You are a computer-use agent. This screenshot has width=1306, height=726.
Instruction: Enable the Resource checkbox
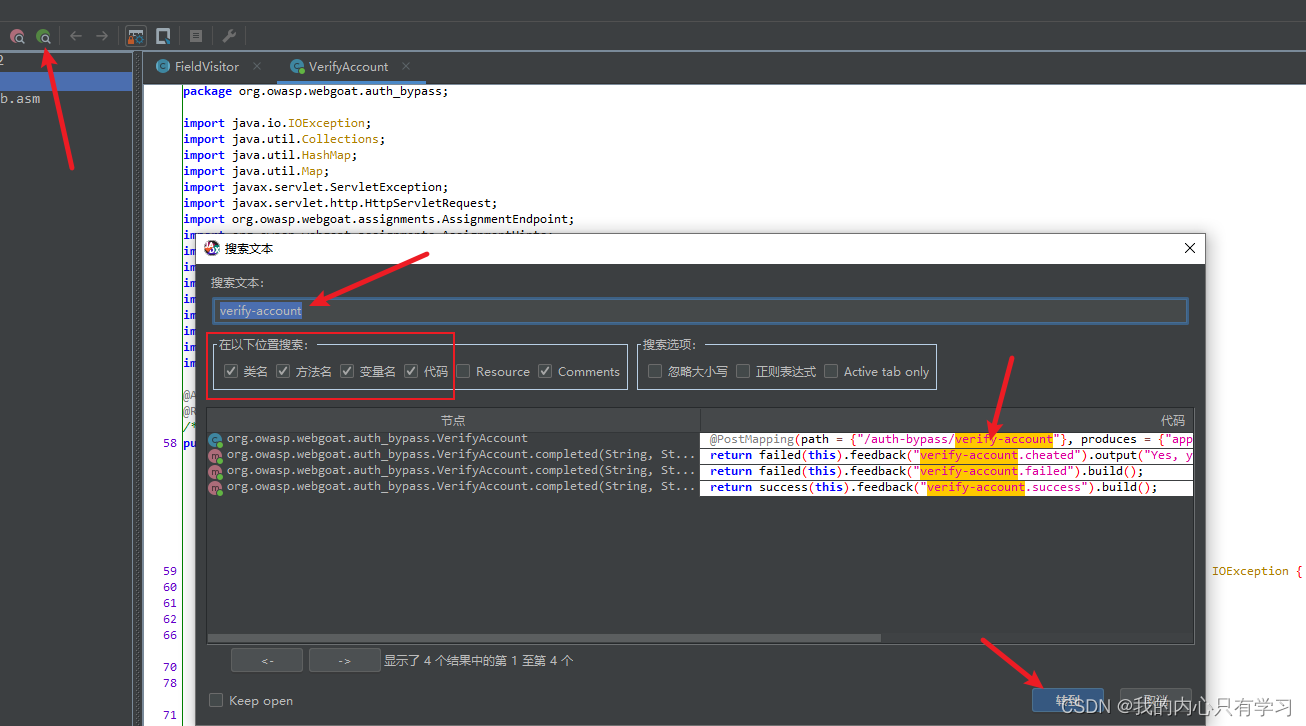[464, 371]
